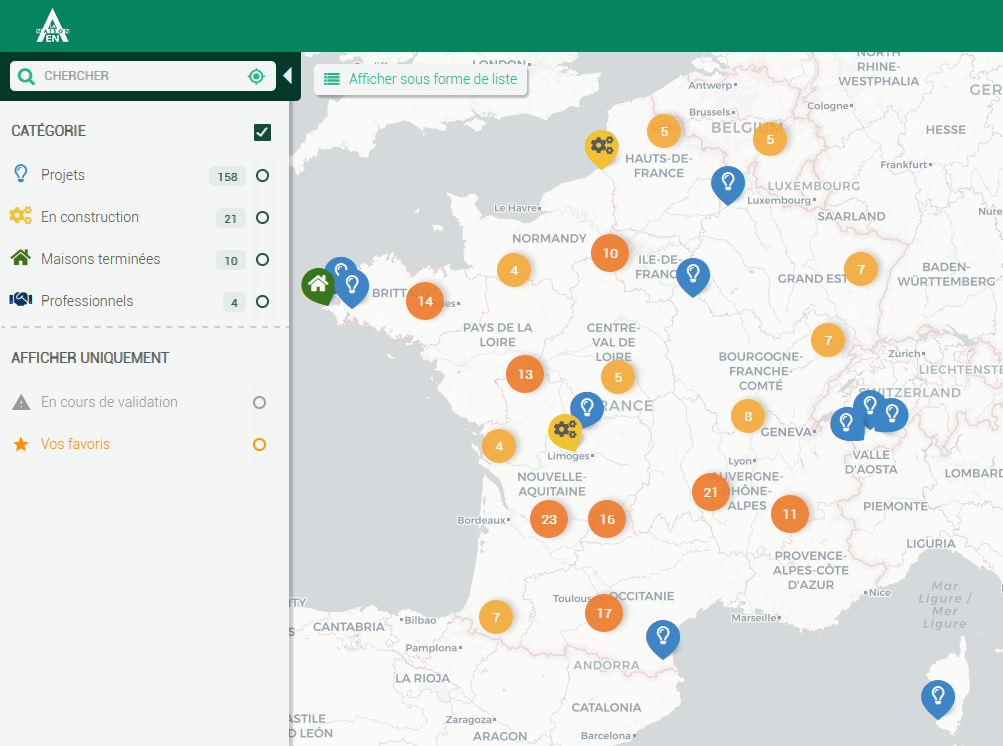
Task: Click the logo in the green header
Action: (x=52, y=26)
